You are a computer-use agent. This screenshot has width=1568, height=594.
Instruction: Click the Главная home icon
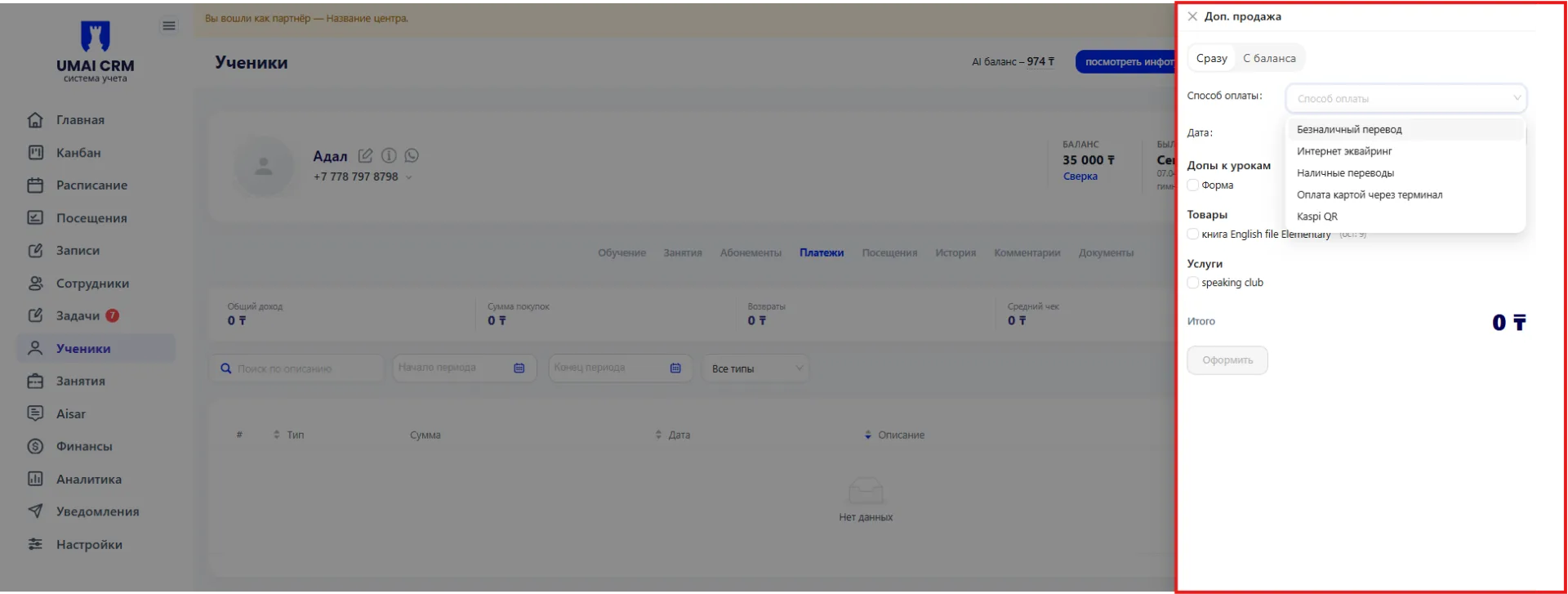(x=35, y=120)
